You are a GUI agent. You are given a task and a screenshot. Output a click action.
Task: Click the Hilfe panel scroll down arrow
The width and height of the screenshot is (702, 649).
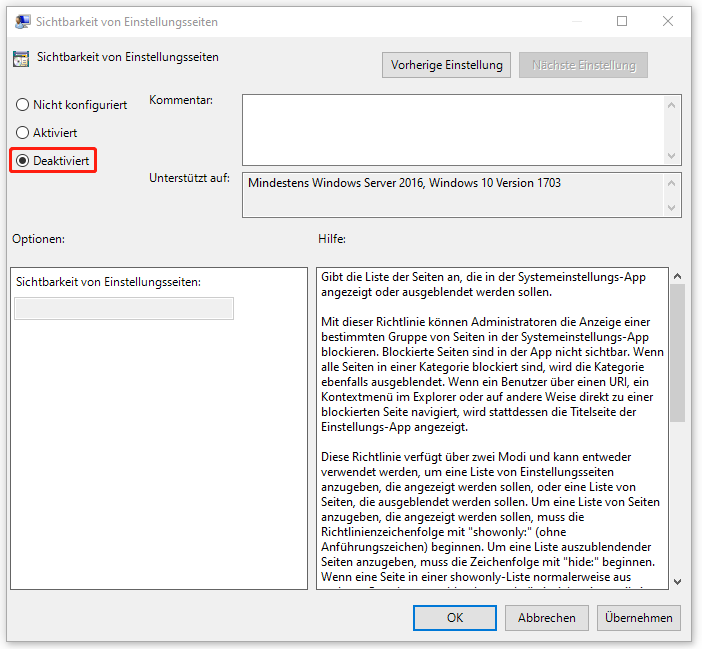click(x=677, y=581)
